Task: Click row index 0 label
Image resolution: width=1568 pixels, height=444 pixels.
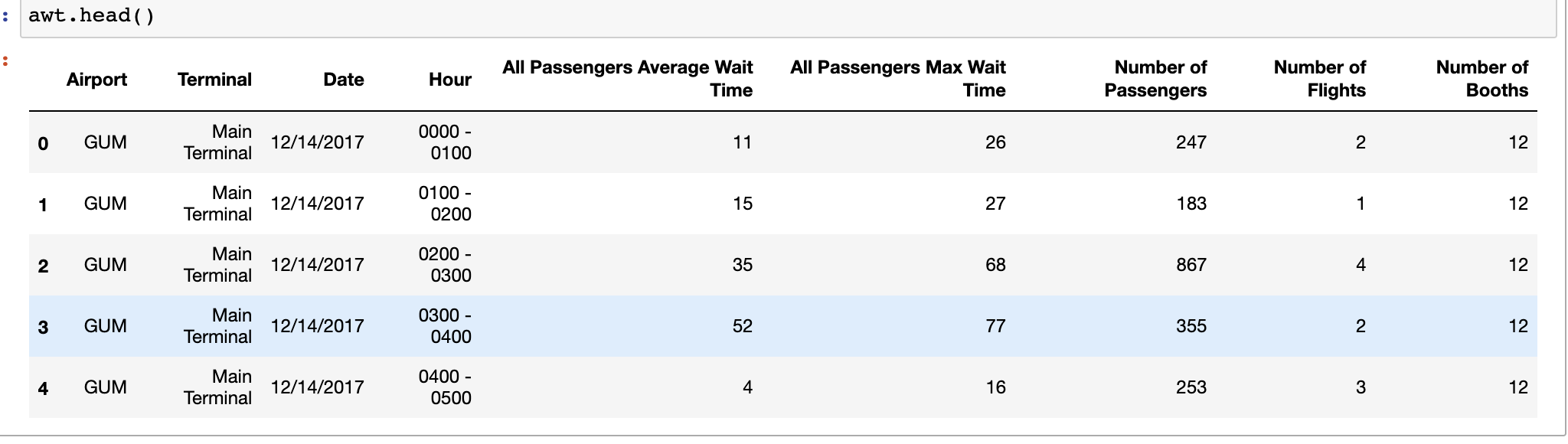Action: point(43,143)
